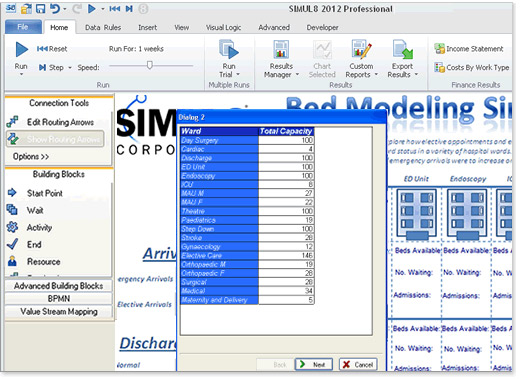Click Next in Dialog 2
This screenshot has width=520, height=379.
(x=314, y=365)
